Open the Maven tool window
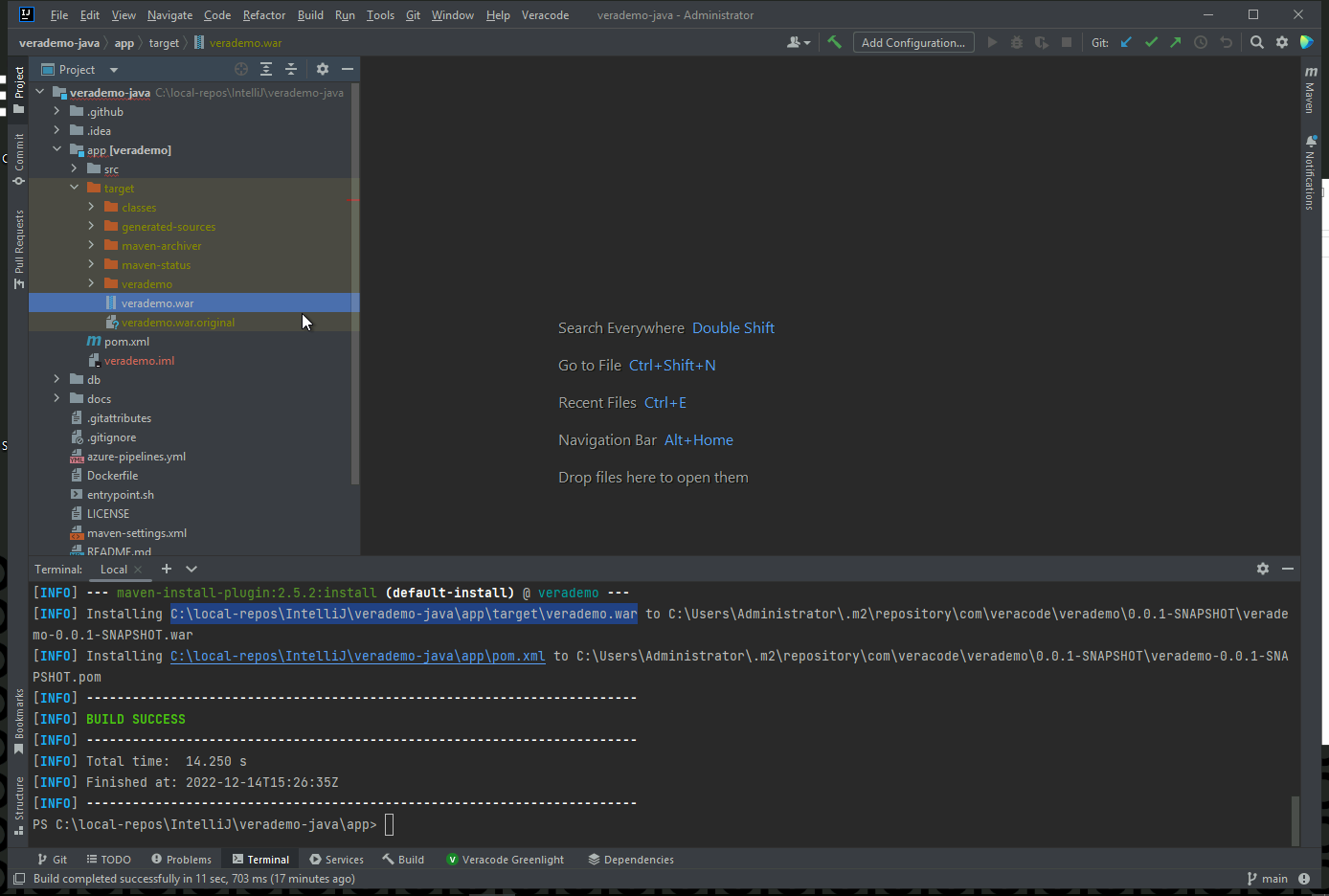 [x=1310, y=91]
